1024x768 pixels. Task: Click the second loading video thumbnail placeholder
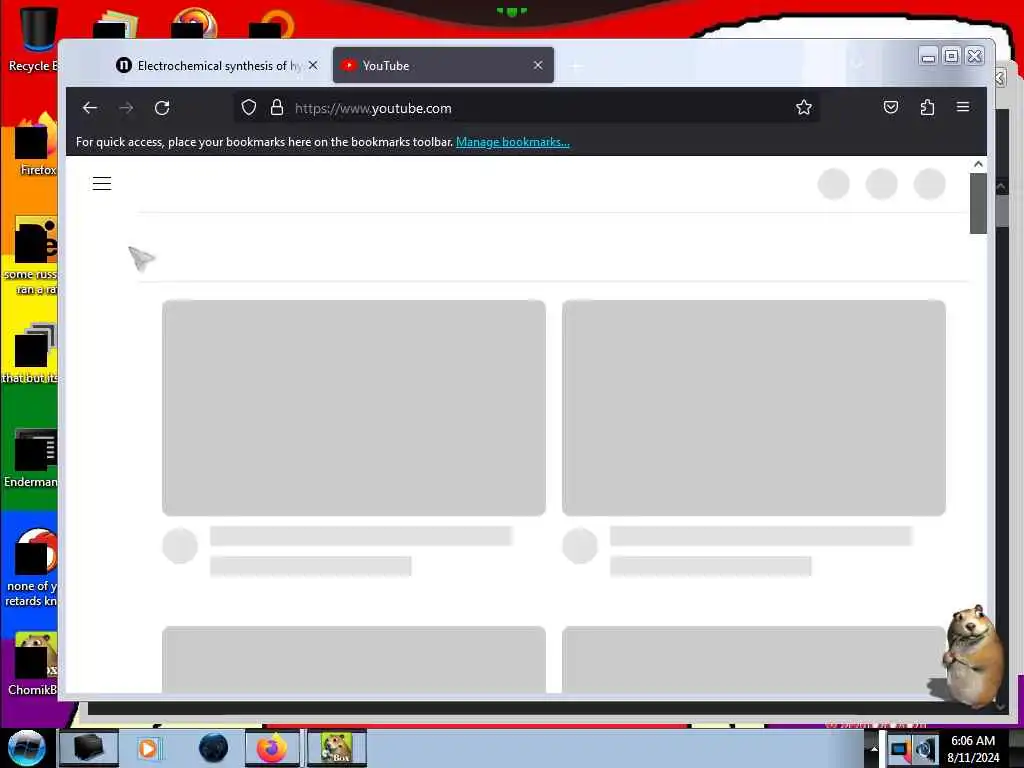click(754, 408)
